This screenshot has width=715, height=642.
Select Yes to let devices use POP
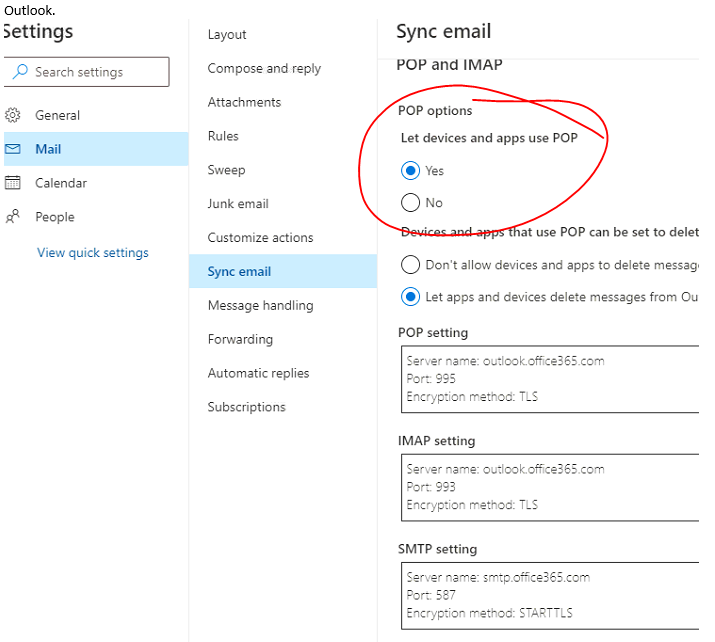click(x=410, y=171)
